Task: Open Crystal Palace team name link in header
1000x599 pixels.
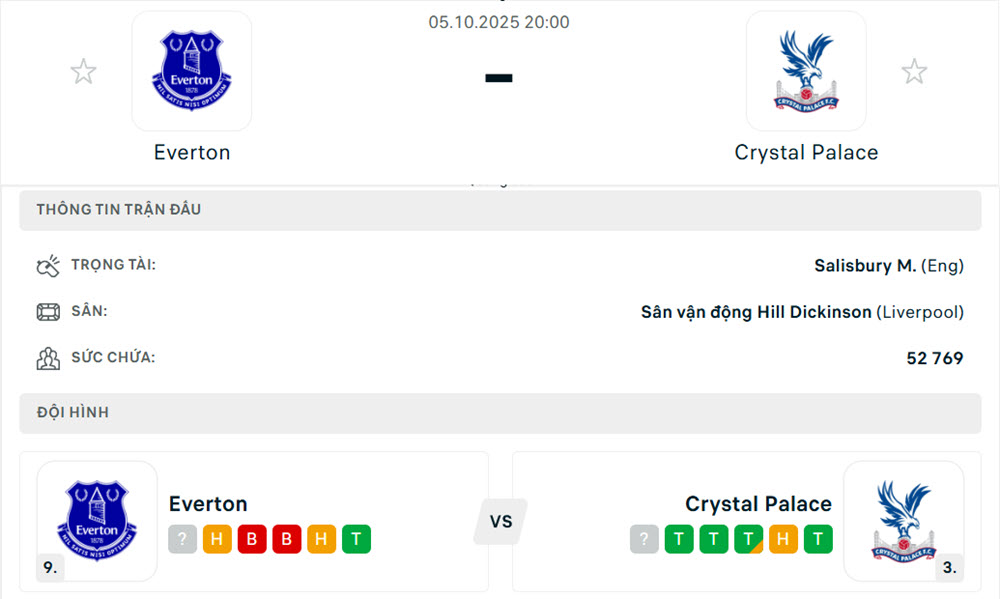Action: (806, 152)
